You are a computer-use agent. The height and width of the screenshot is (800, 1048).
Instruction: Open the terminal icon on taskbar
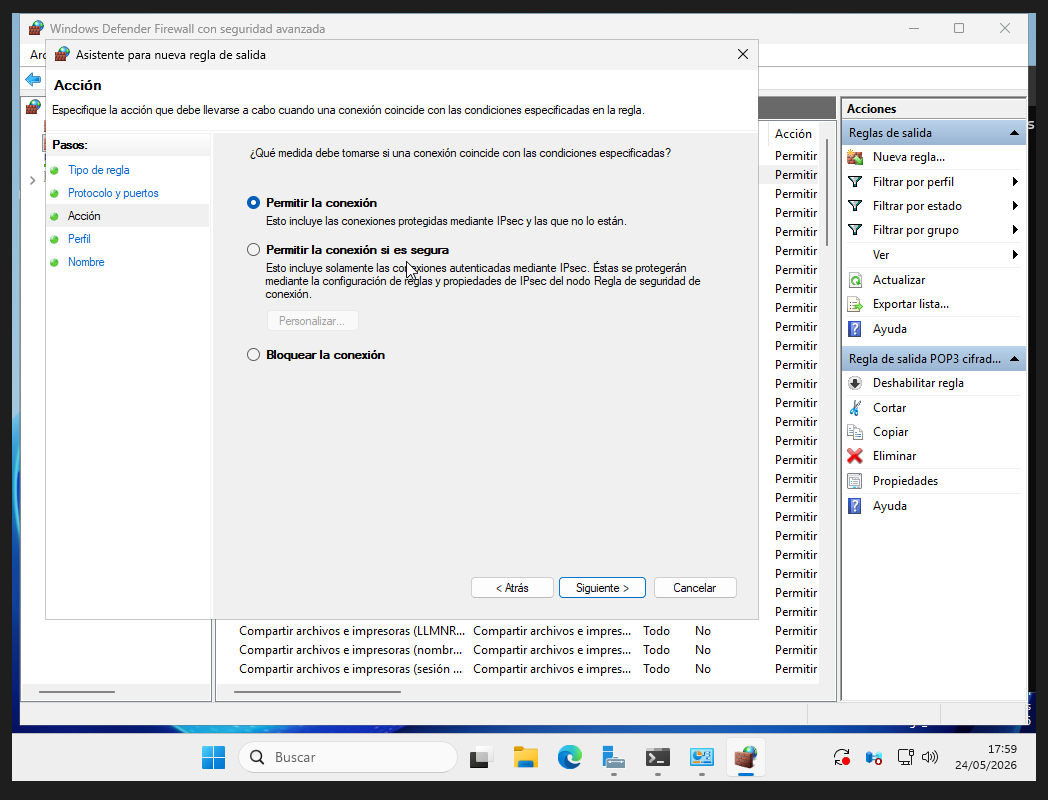coord(658,757)
